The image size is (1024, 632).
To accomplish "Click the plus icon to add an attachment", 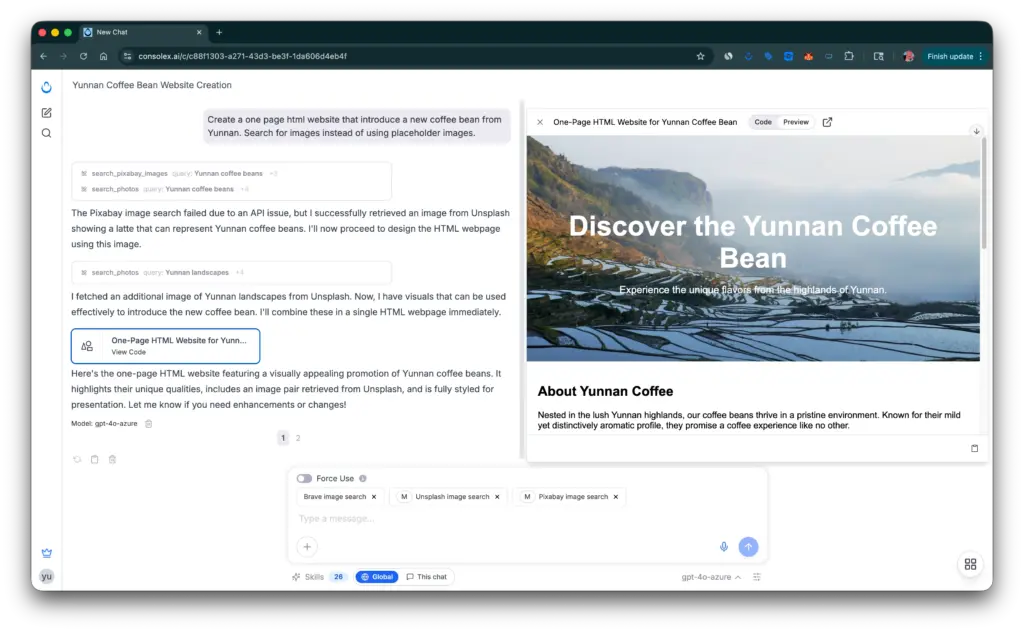I will [x=307, y=546].
